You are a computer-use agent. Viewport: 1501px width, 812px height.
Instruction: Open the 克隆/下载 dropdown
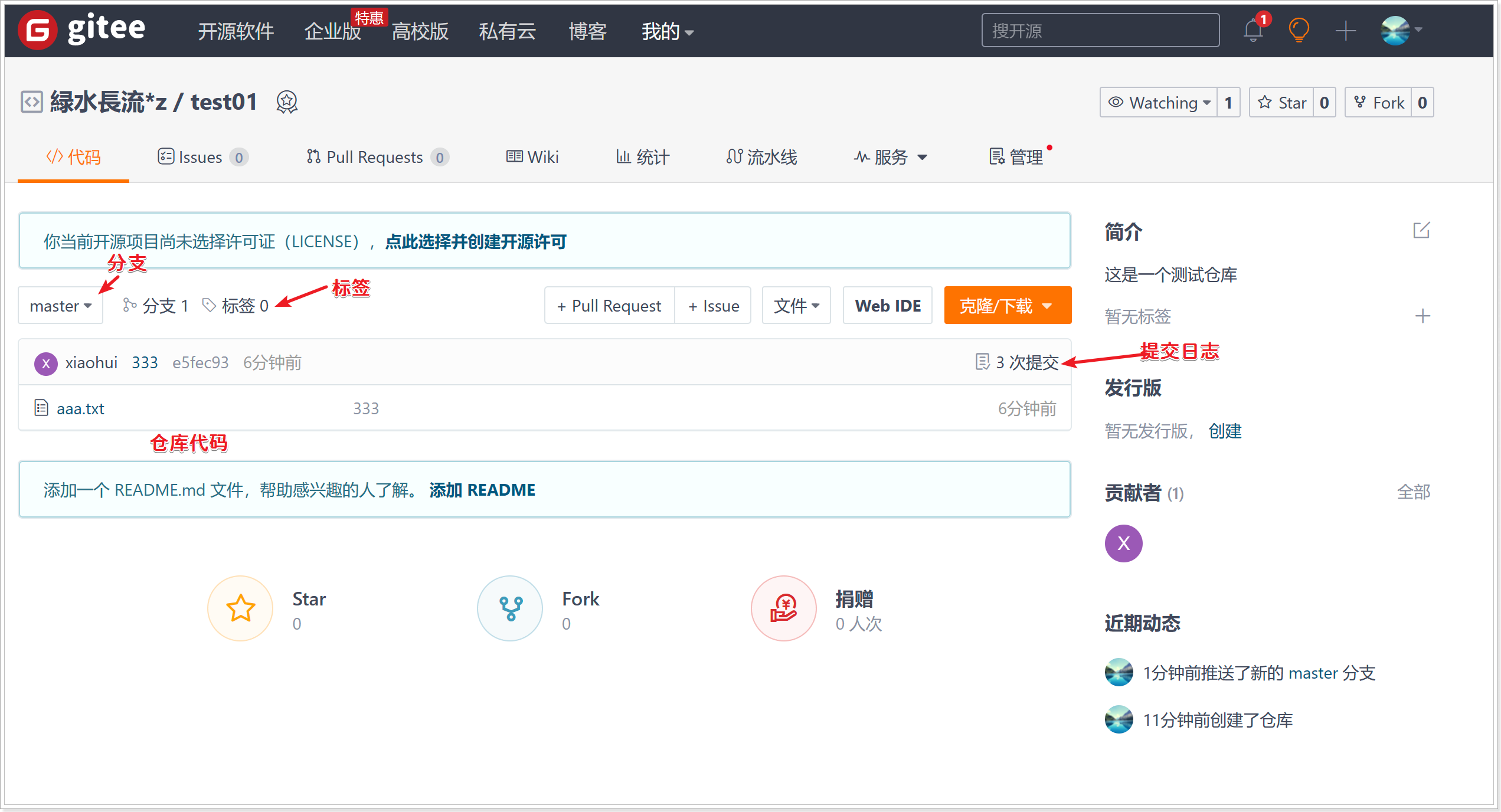pyautogui.click(x=1007, y=306)
